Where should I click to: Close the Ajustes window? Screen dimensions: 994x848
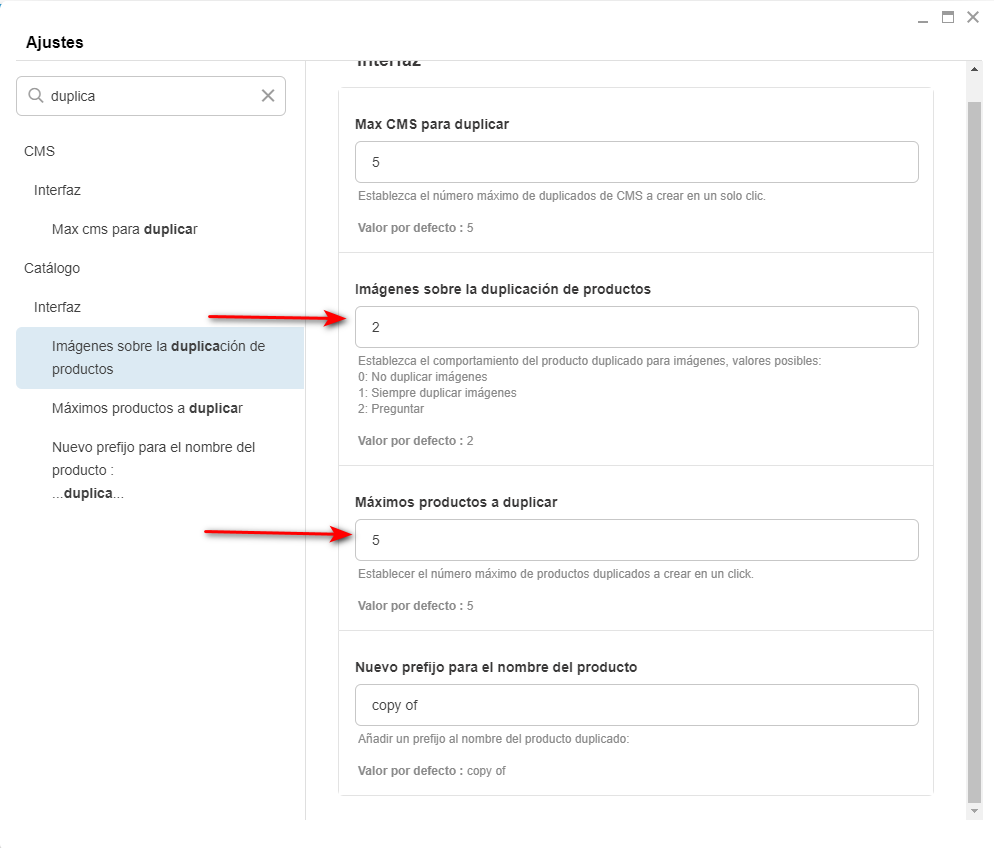[972, 17]
